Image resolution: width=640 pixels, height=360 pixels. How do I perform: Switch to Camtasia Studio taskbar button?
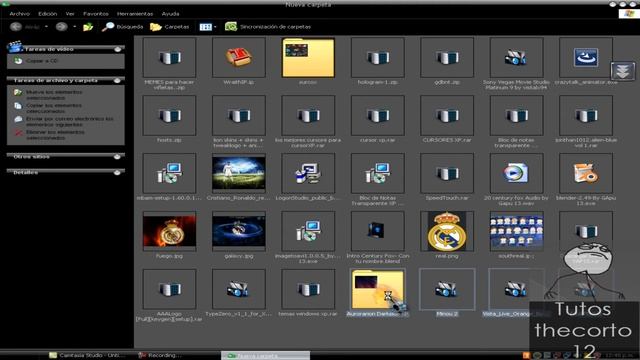click(87, 356)
